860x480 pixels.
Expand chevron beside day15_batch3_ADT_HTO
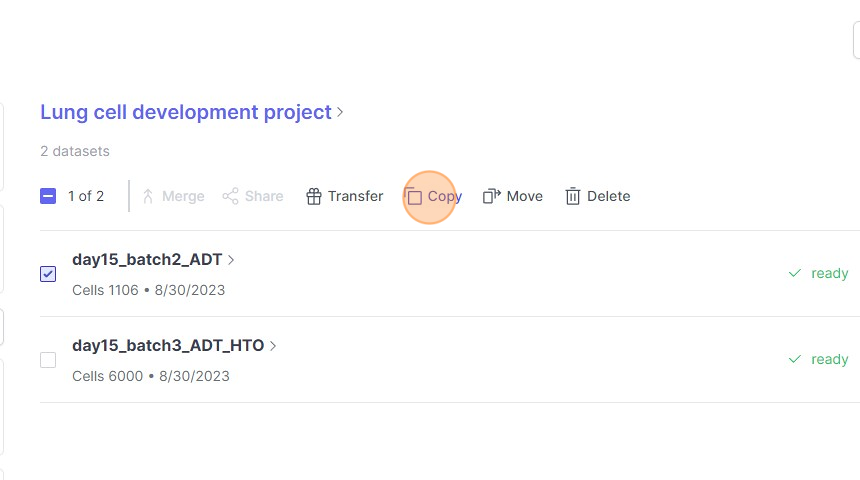point(274,346)
